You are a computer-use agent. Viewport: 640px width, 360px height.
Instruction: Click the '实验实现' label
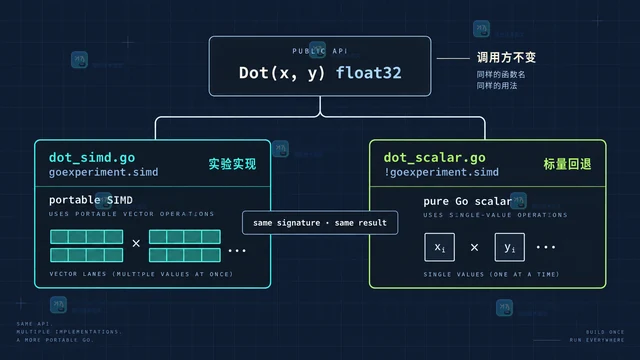(232, 164)
